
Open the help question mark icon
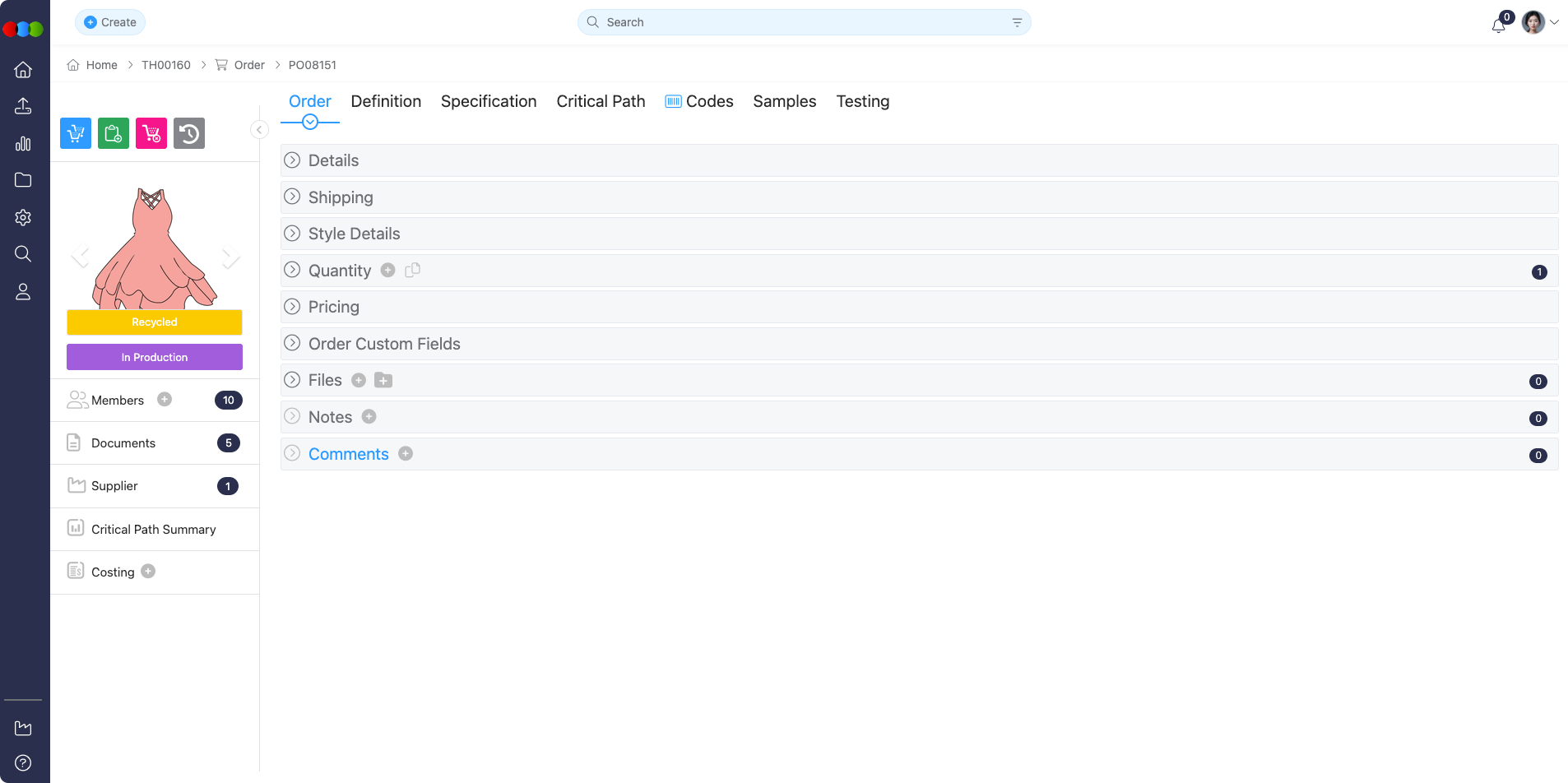click(x=23, y=762)
